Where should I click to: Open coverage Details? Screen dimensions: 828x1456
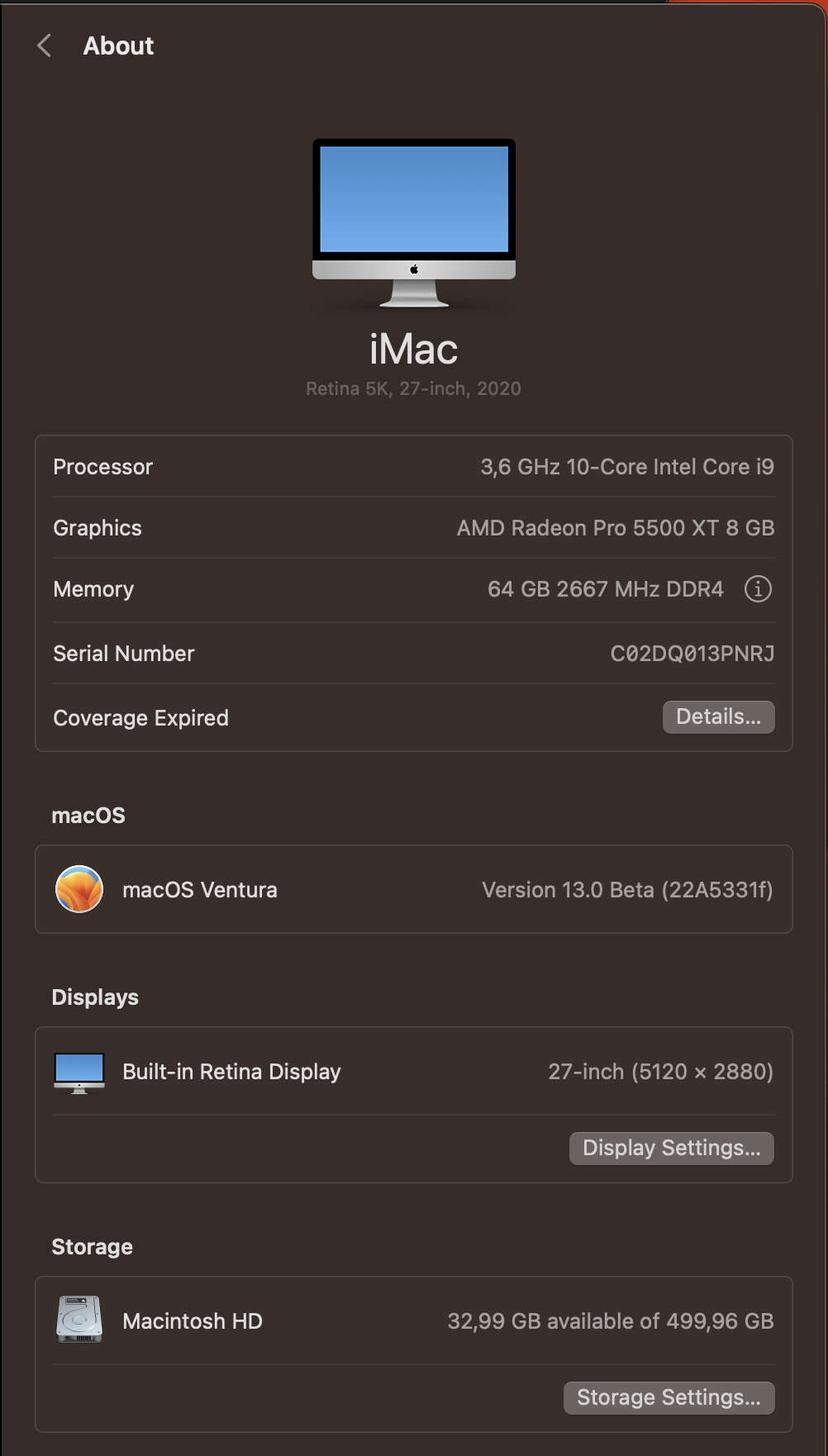click(x=719, y=716)
